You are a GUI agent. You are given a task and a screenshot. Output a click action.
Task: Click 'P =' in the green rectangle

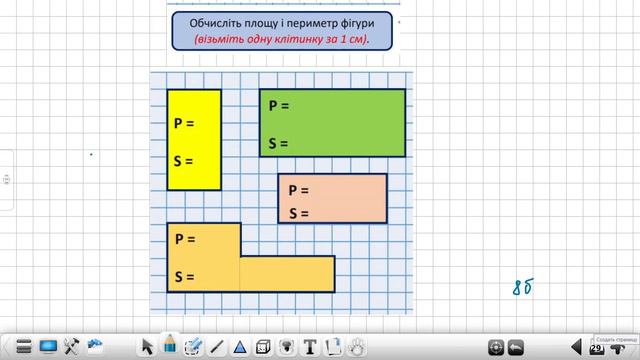click(x=279, y=106)
